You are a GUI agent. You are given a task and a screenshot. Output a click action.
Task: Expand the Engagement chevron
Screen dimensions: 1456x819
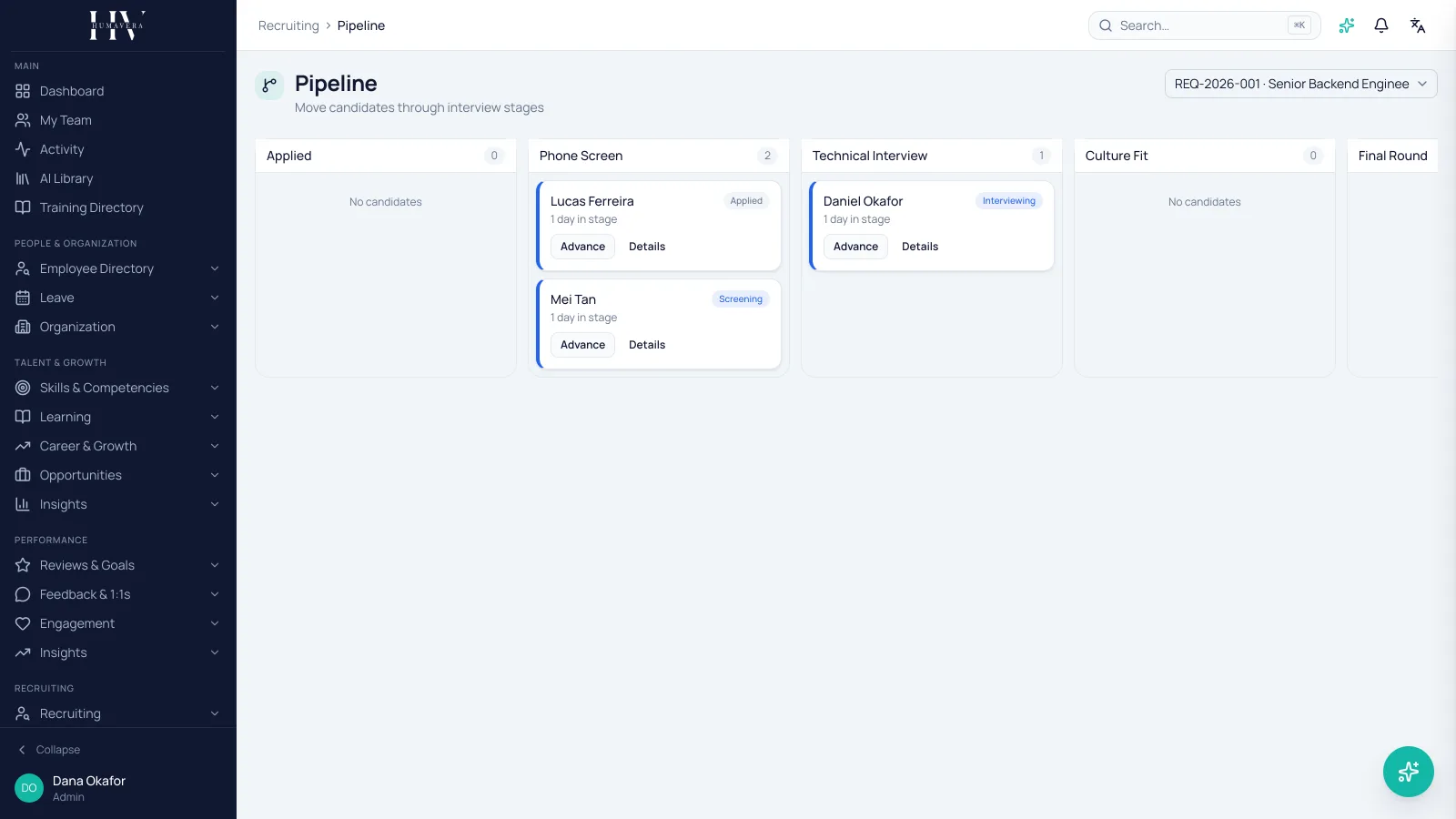point(215,623)
